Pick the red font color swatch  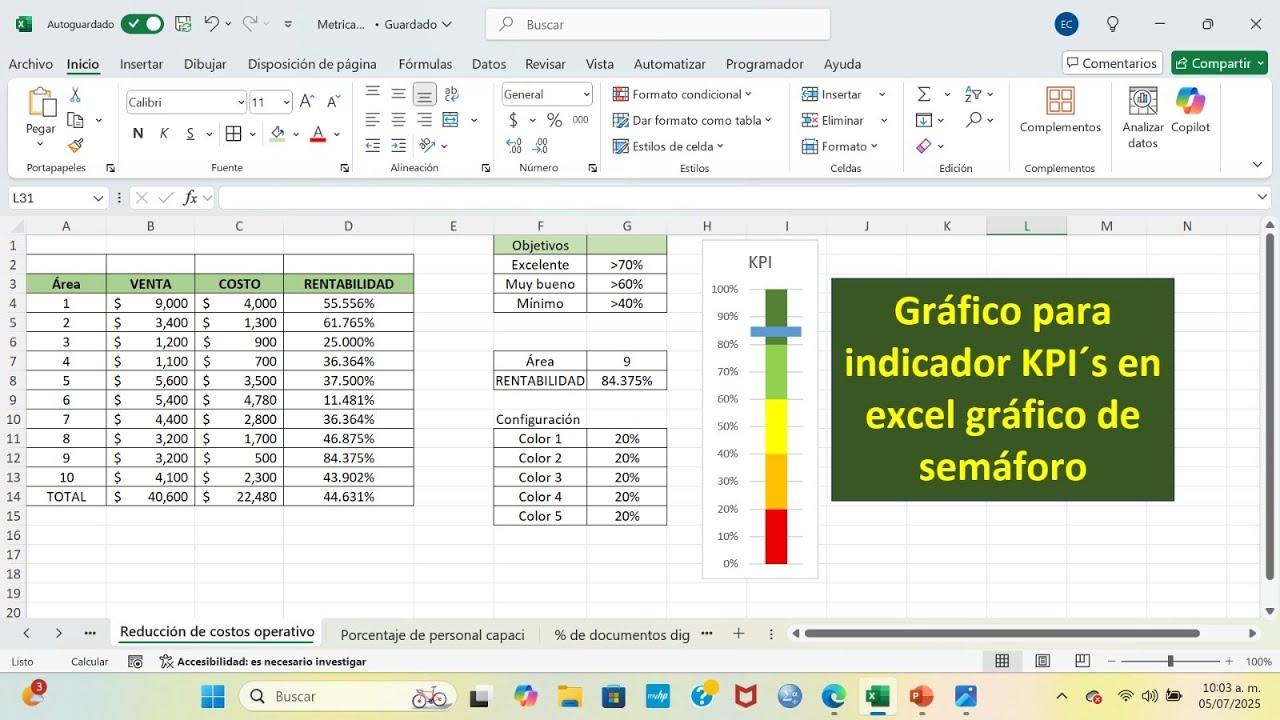[x=318, y=132]
